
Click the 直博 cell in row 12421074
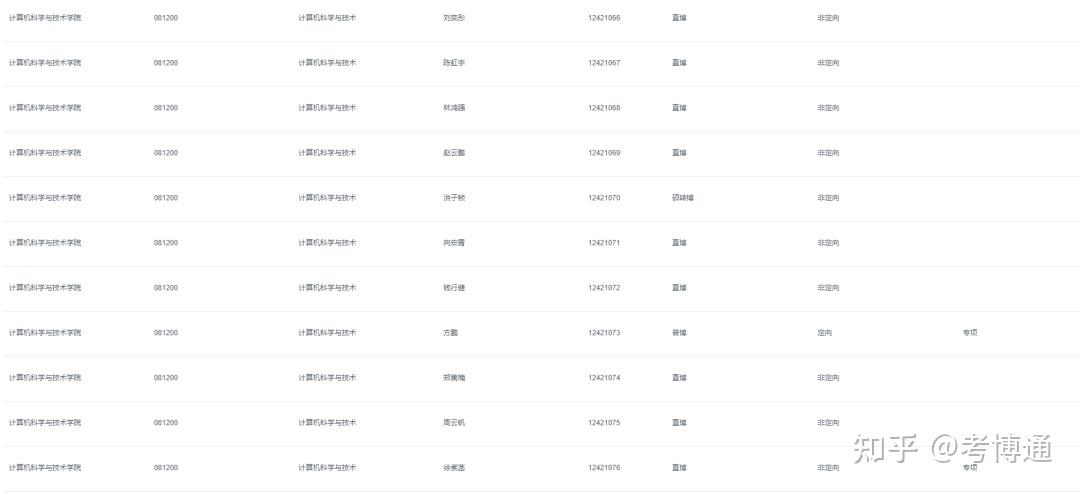pyautogui.click(x=679, y=378)
